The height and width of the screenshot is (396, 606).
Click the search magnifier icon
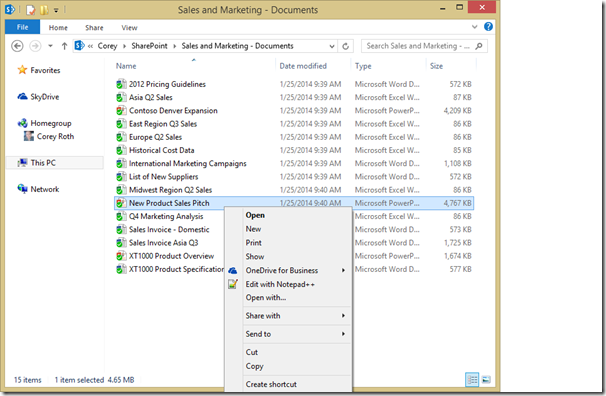(479, 46)
